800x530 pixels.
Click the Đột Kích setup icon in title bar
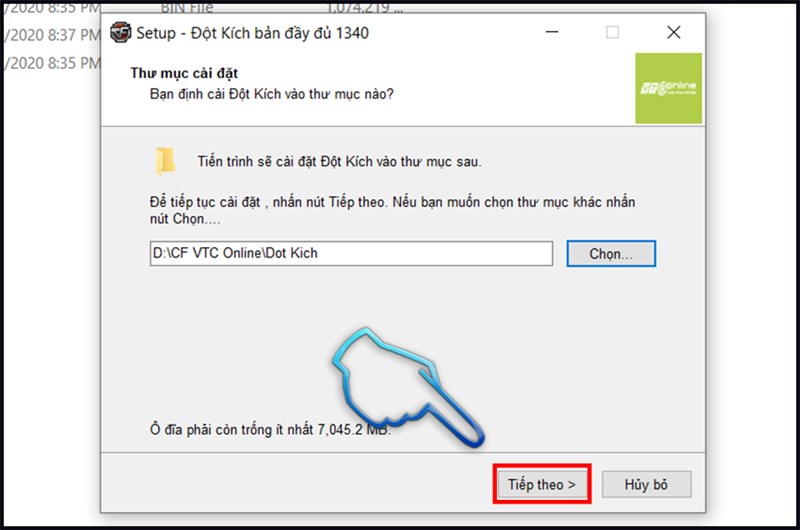(120, 33)
